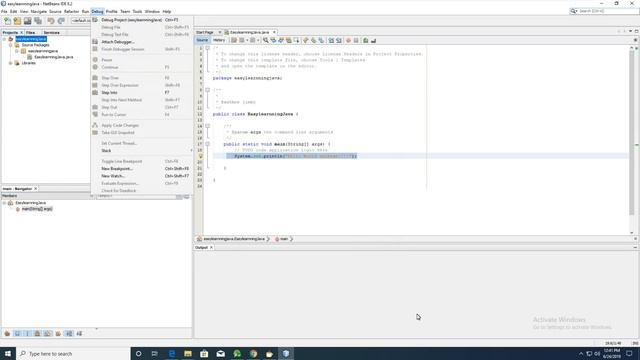Open File Explorer from taskbar
The image size is (640, 360).
point(188,353)
